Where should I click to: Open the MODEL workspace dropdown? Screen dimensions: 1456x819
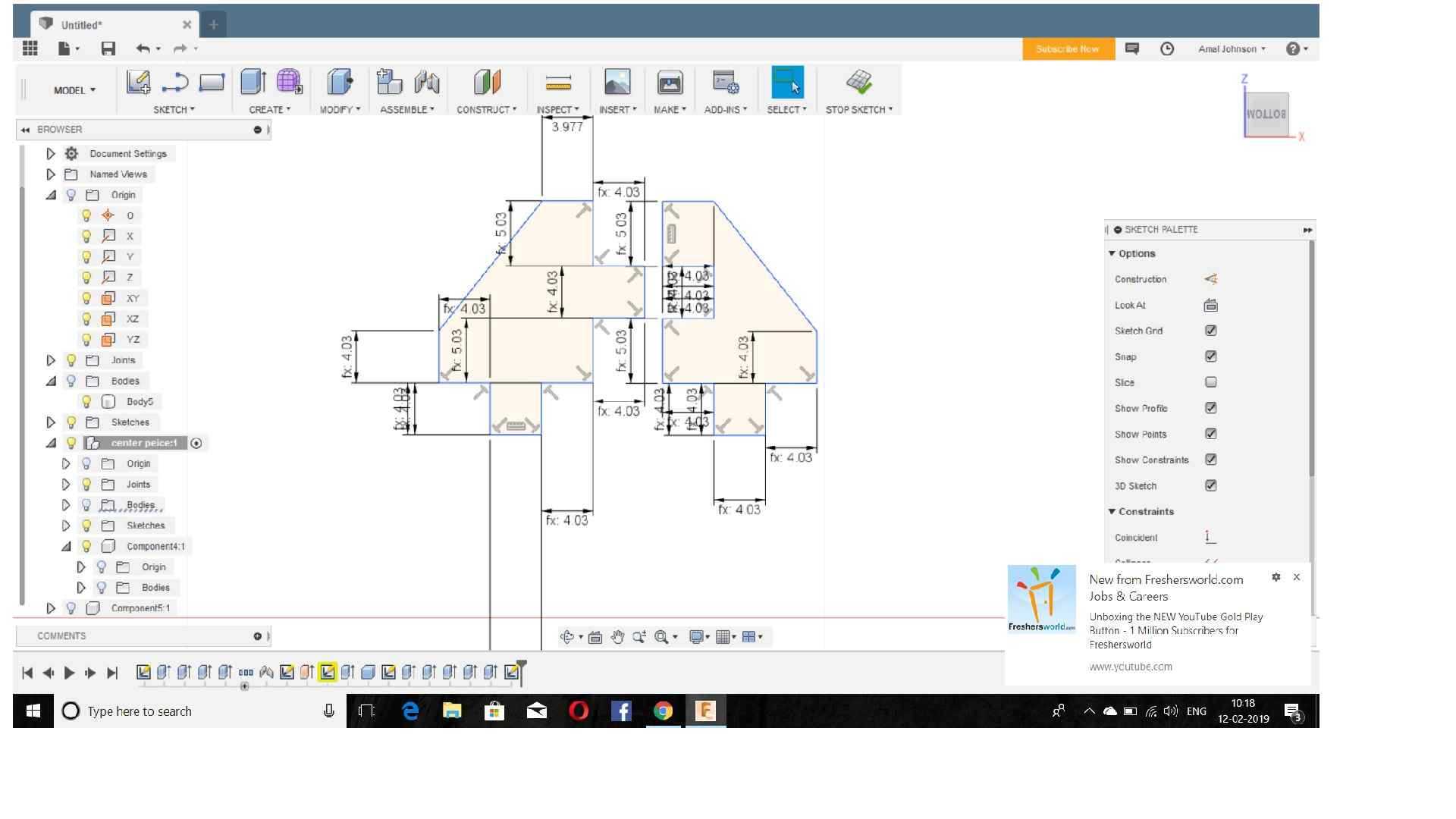tap(74, 90)
